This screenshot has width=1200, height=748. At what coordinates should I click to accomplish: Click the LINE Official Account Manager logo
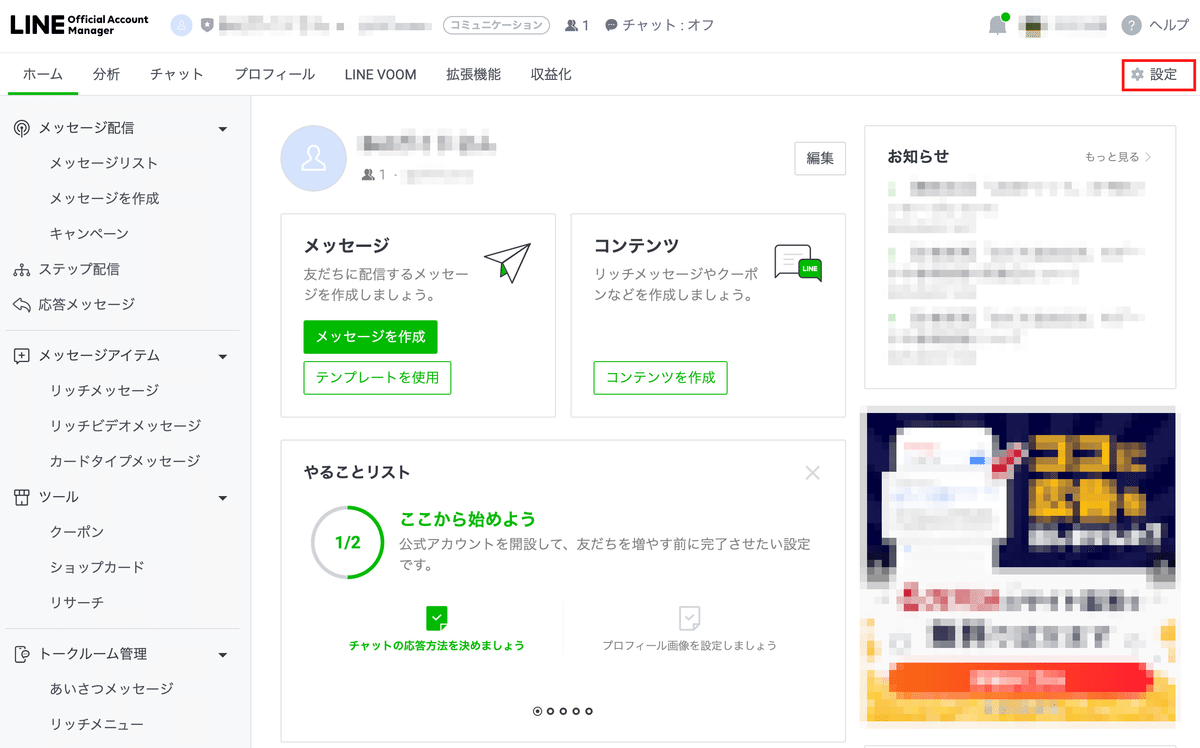tap(80, 22)
